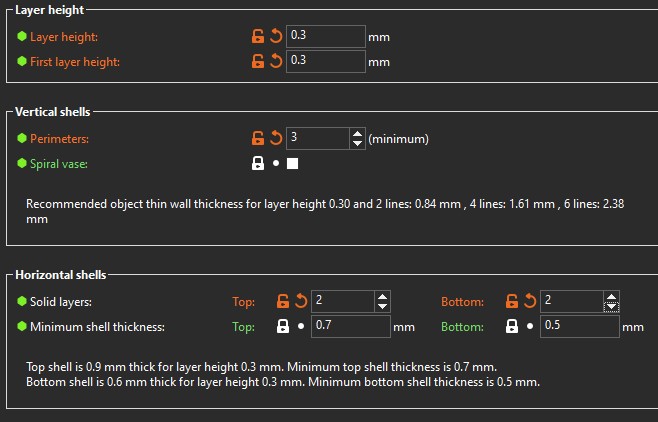
Task: Click the Perimeters setting label
Action: tap(59, 139)
